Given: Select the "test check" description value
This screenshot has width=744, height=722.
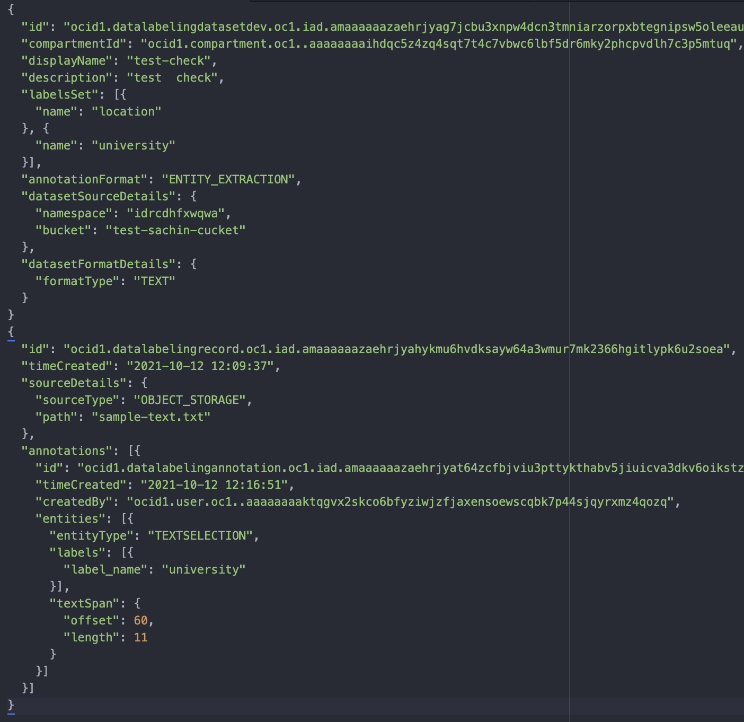Looking at the screenshot, I should (172, 78).
